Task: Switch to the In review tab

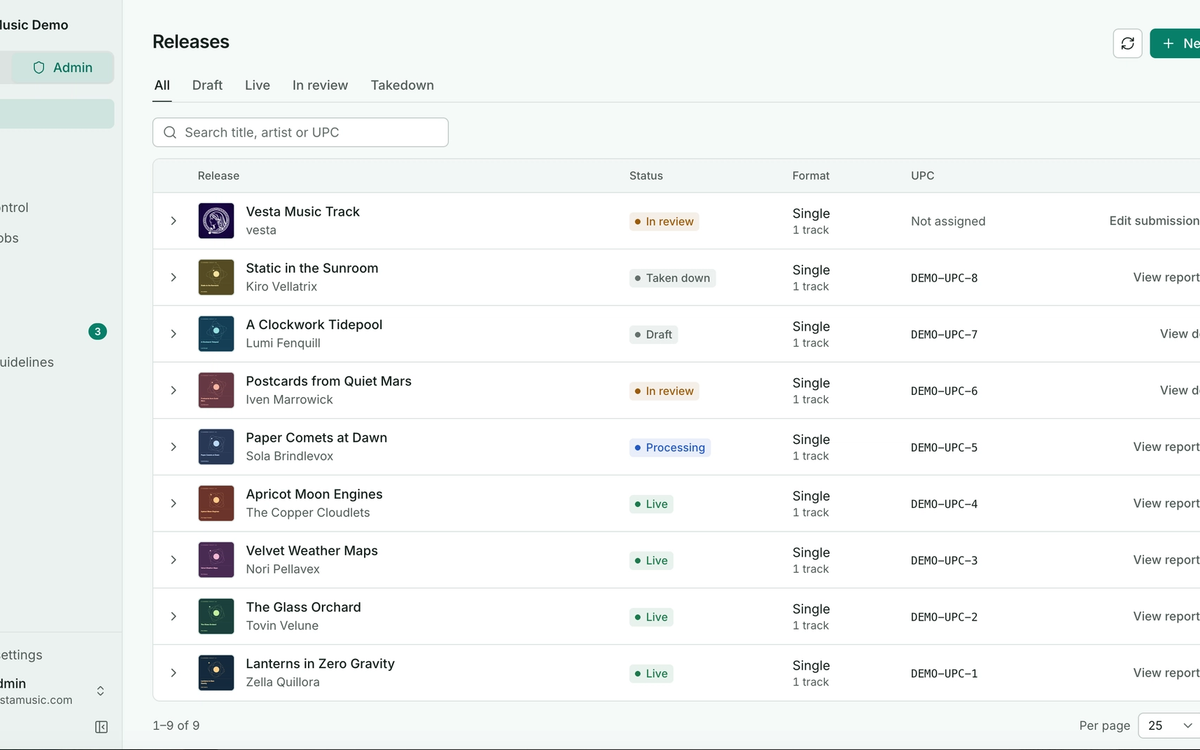Action: click(x=320, y=85)
